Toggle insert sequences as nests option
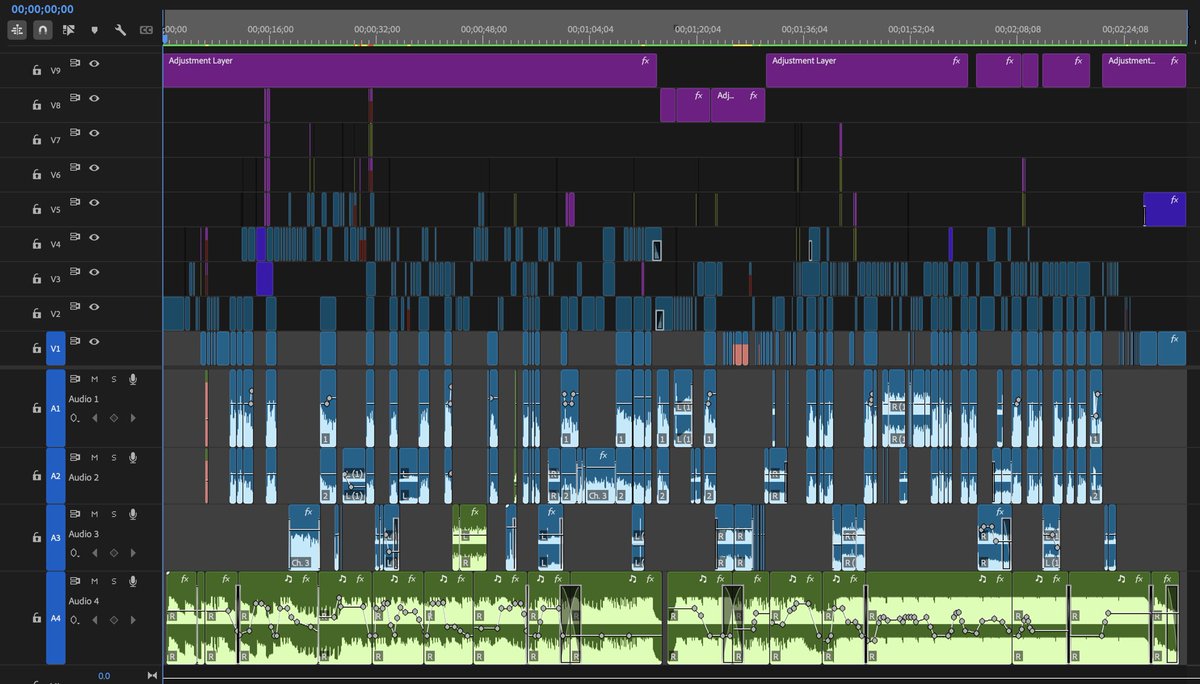 (x=17, y=30)
